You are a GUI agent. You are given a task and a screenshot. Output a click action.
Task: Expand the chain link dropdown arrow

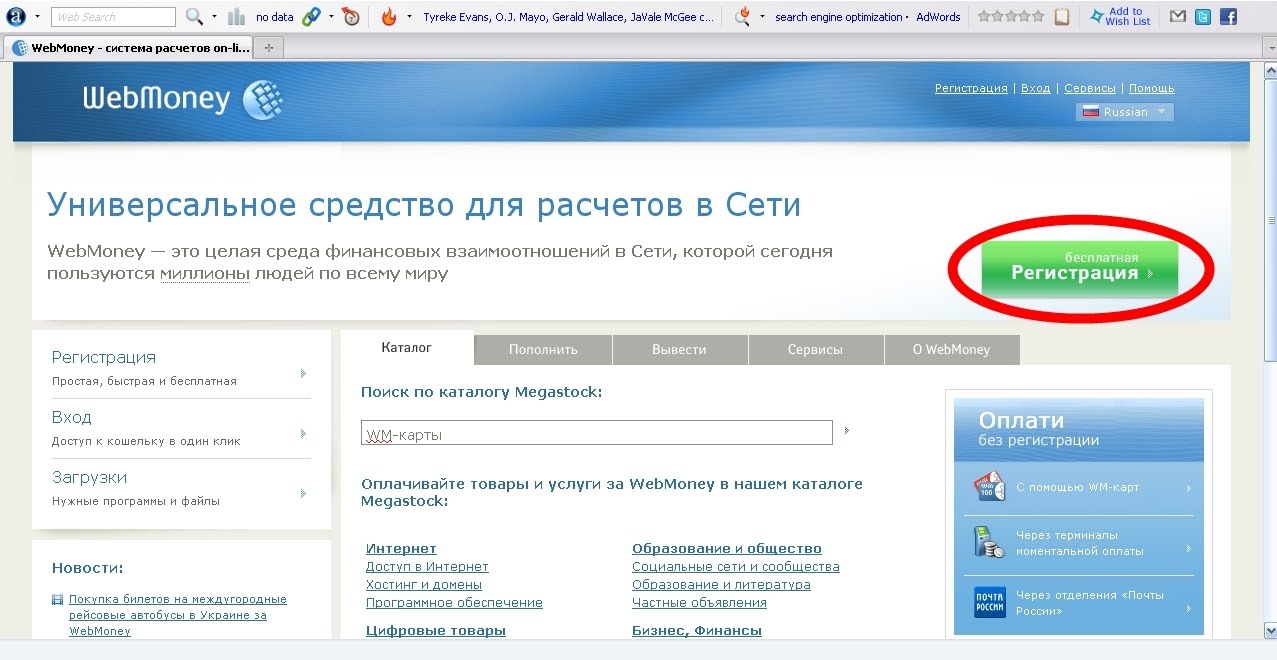click(x=331, y=17)
